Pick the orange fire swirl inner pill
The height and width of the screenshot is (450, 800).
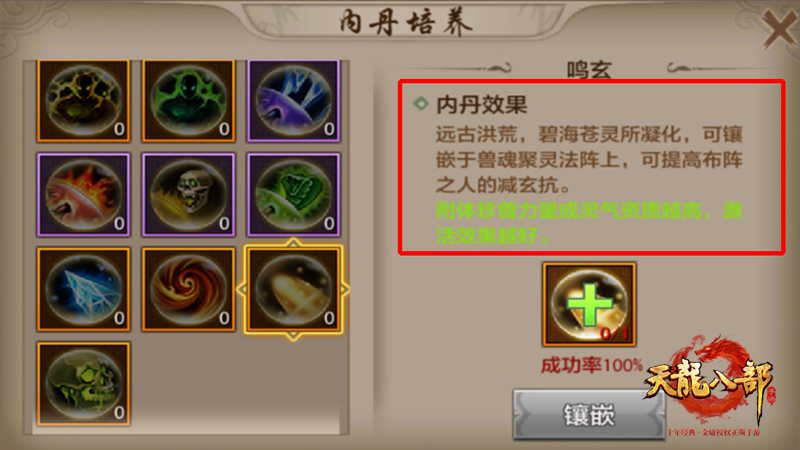[189, 290]
